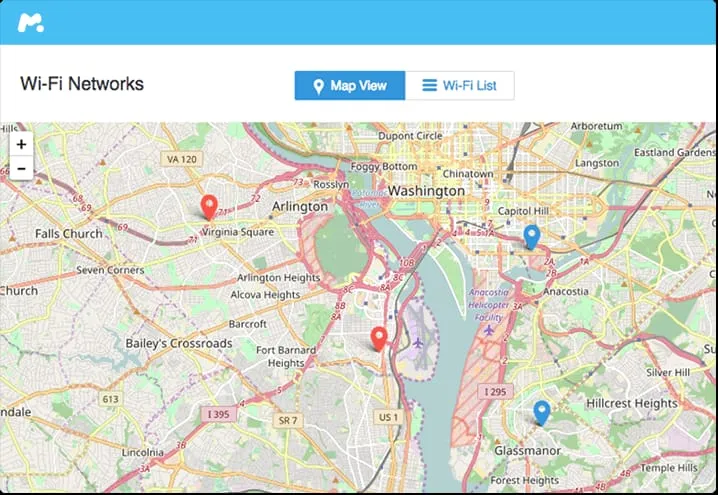
Task: Click the Arlington label on map
Action: 300,207
